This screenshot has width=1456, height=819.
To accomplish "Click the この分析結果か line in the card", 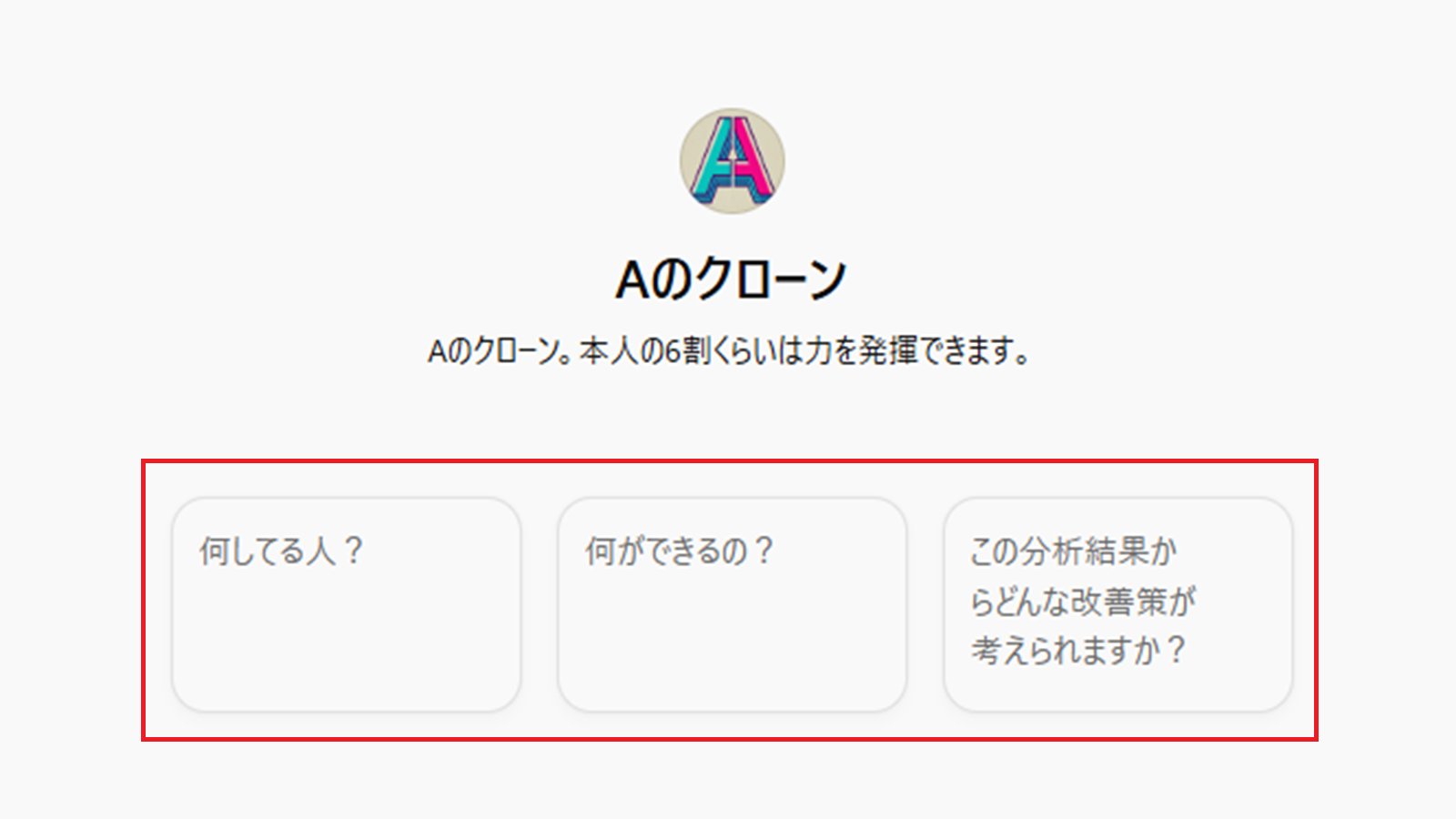I will coord(1073,551).
